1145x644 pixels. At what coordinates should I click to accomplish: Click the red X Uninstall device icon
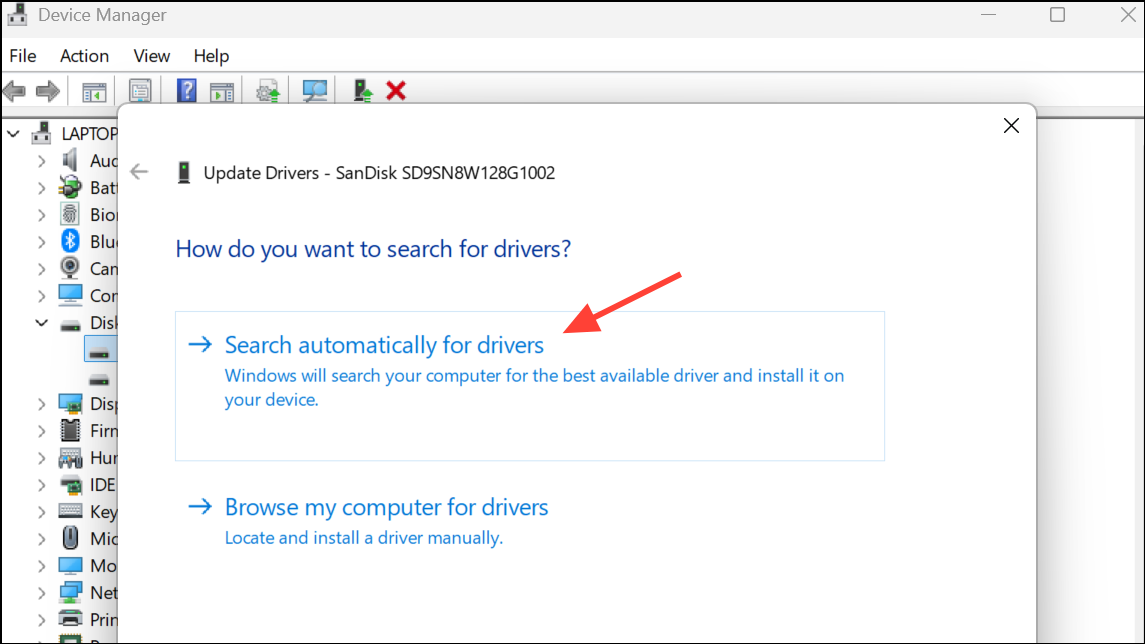[x=396, y=91]
